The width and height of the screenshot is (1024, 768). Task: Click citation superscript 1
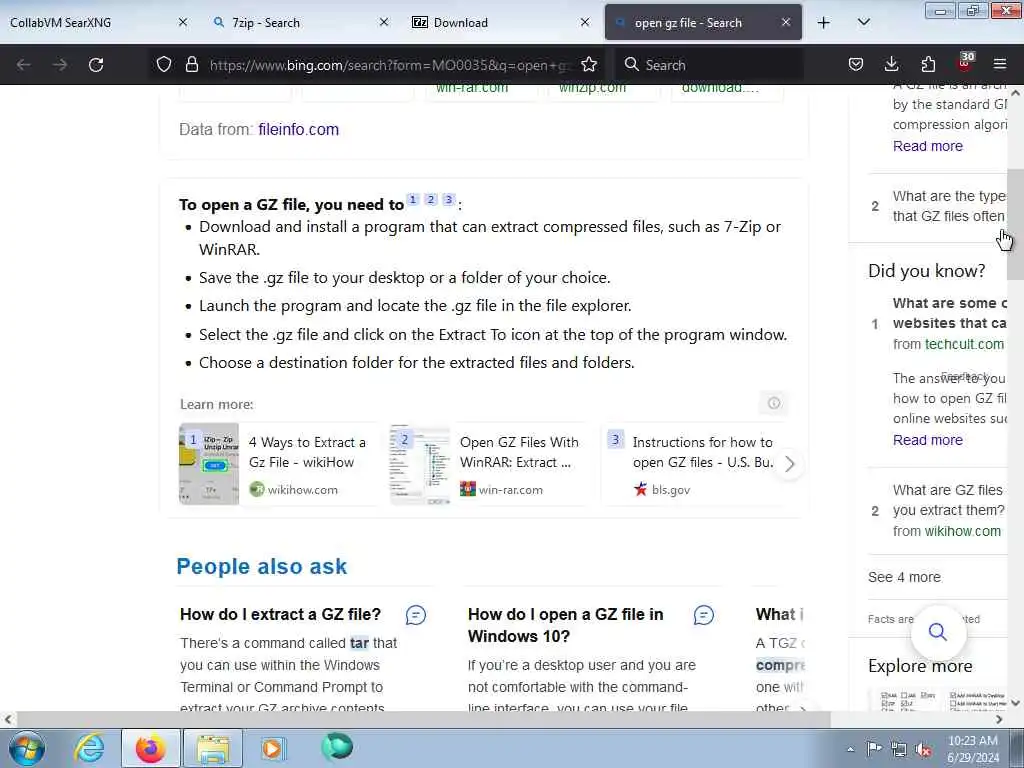[413, 200]
